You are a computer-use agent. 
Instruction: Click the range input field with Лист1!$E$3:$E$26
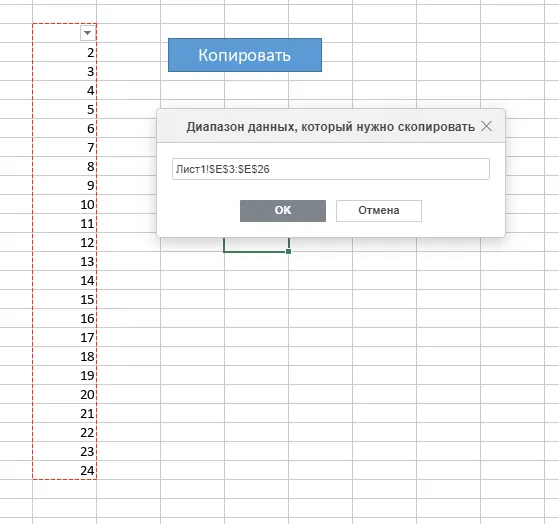pyautogui.click(x=330, y=169)
